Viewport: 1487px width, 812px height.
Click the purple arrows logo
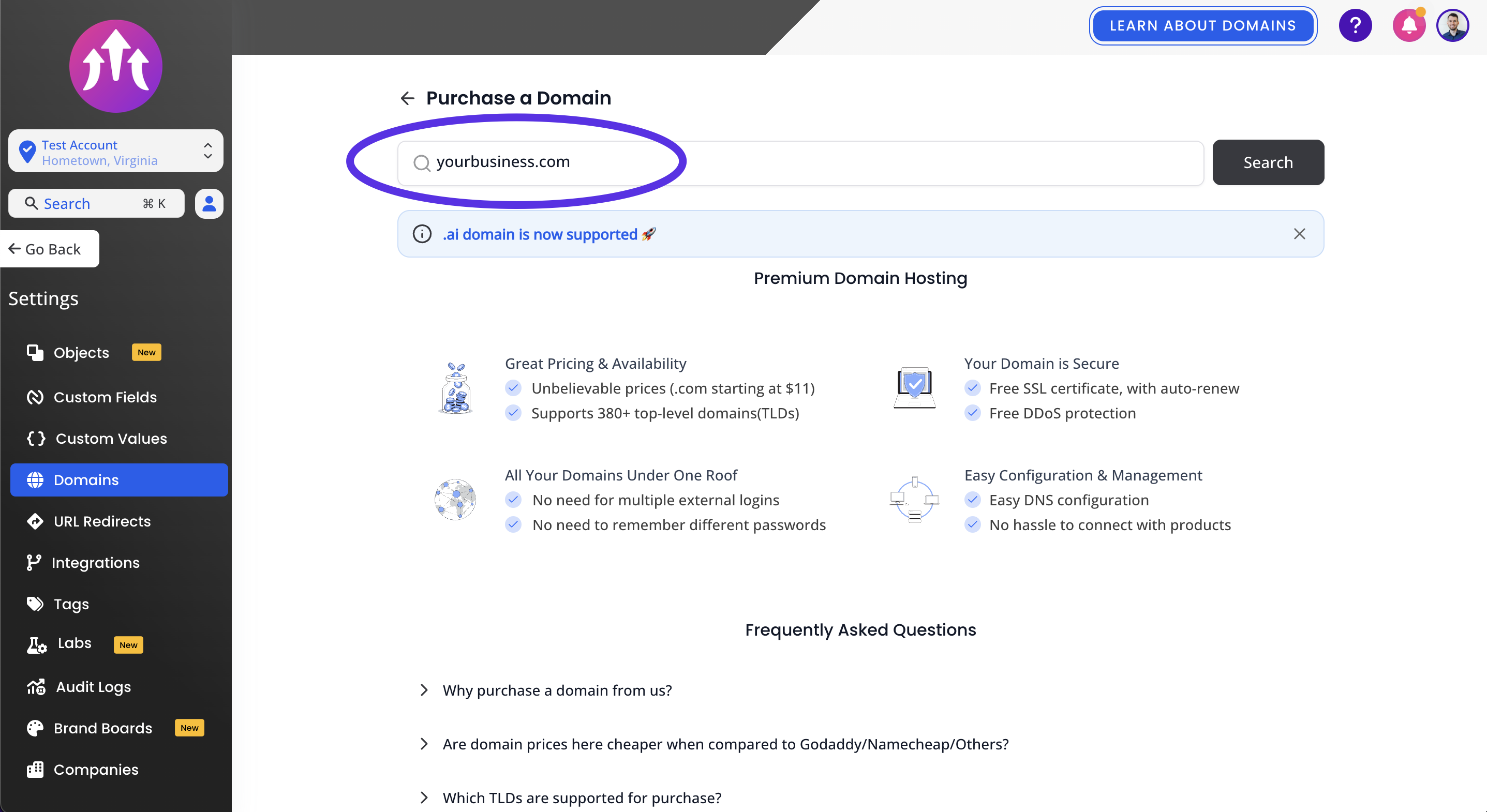(115, 66)
